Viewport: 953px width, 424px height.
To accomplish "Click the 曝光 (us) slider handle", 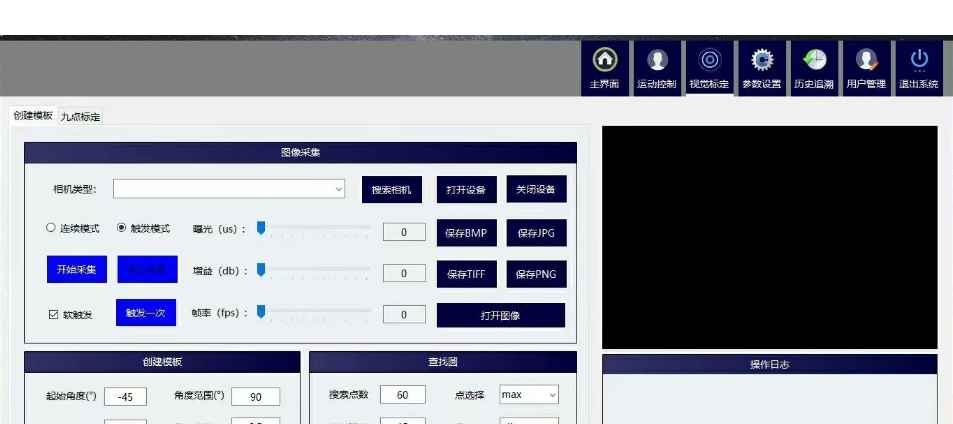I will point(261,228).
